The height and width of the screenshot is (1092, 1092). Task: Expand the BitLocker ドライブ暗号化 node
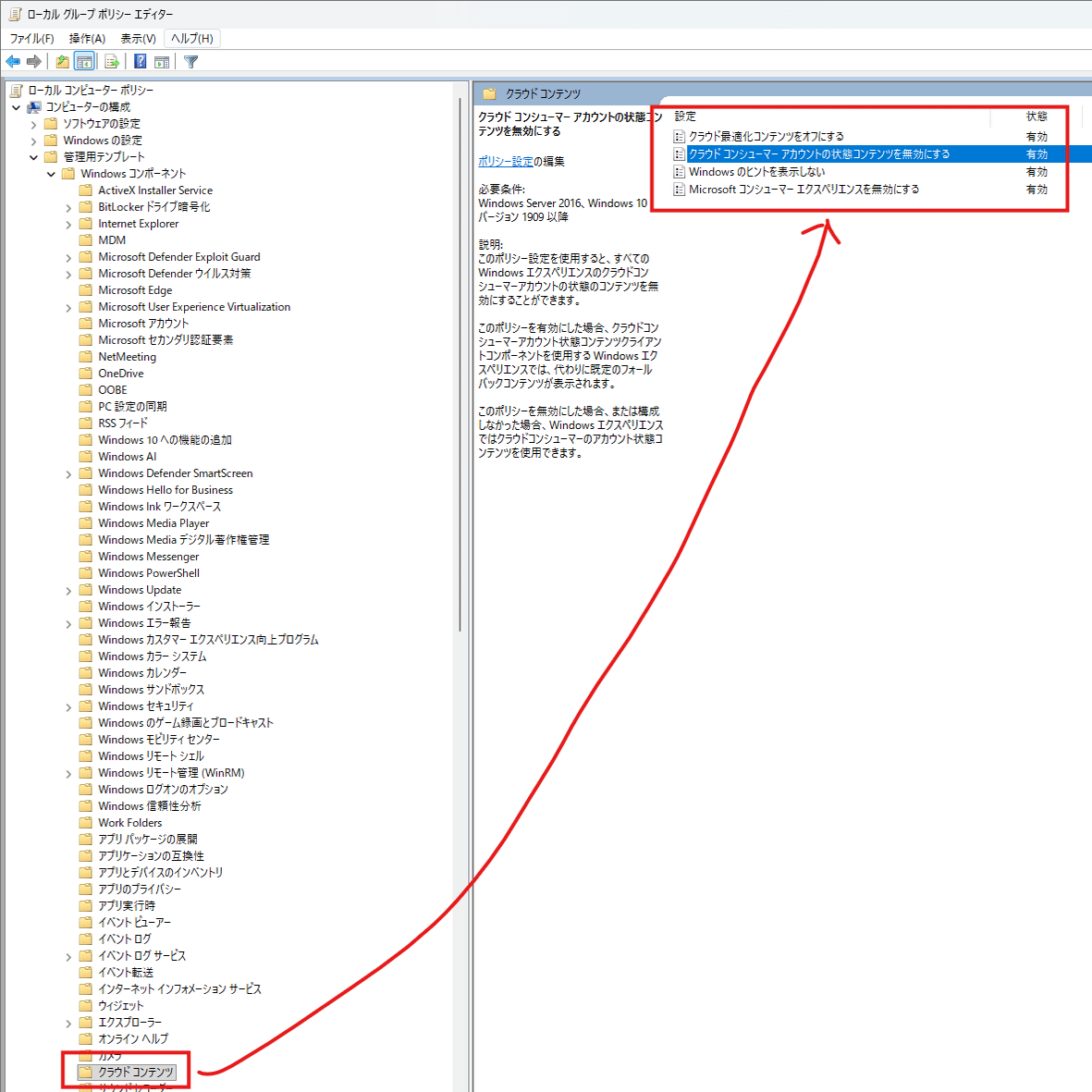[x=68, y=207]
